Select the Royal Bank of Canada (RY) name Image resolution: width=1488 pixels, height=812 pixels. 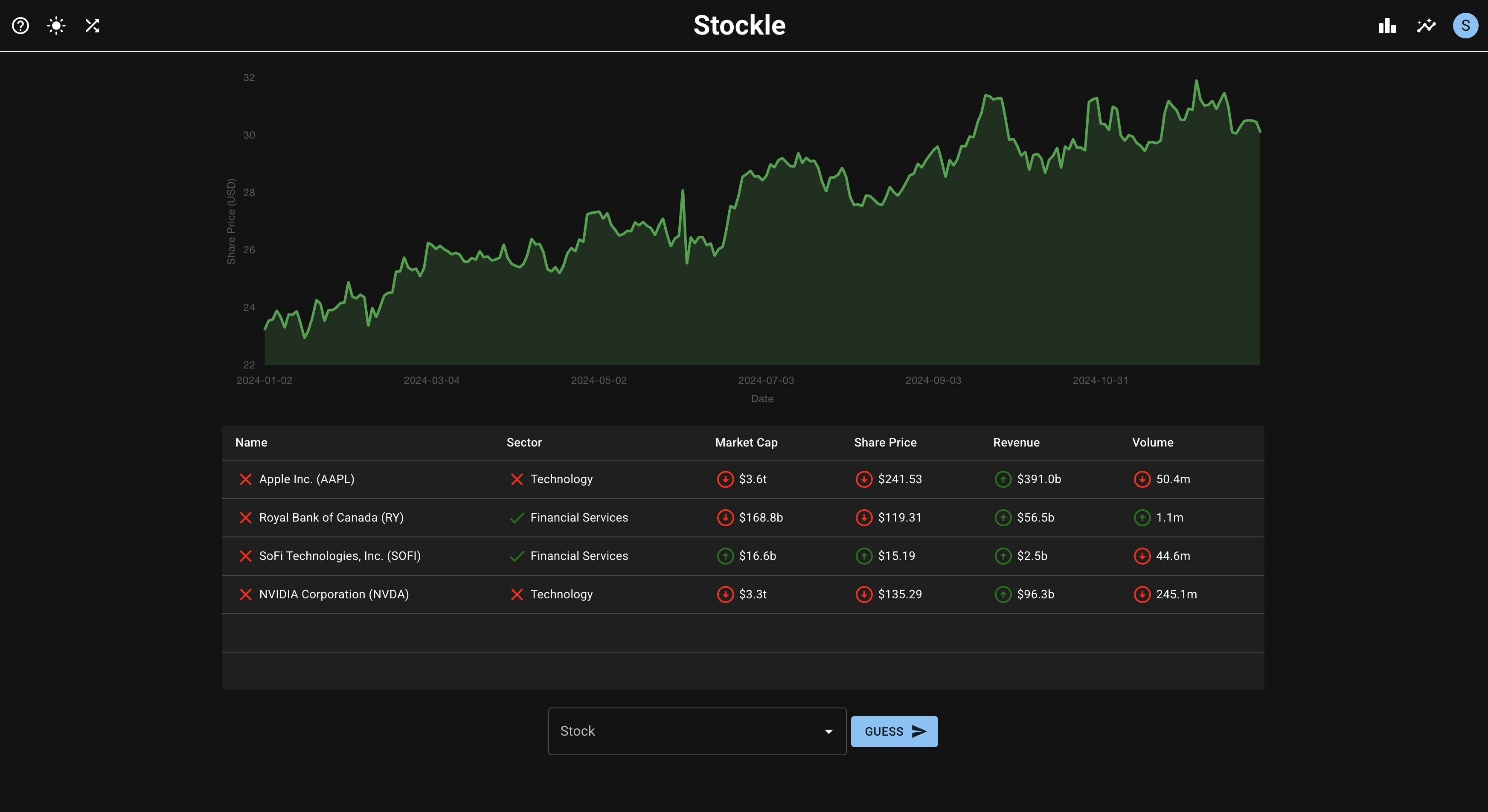click(331, 517)
